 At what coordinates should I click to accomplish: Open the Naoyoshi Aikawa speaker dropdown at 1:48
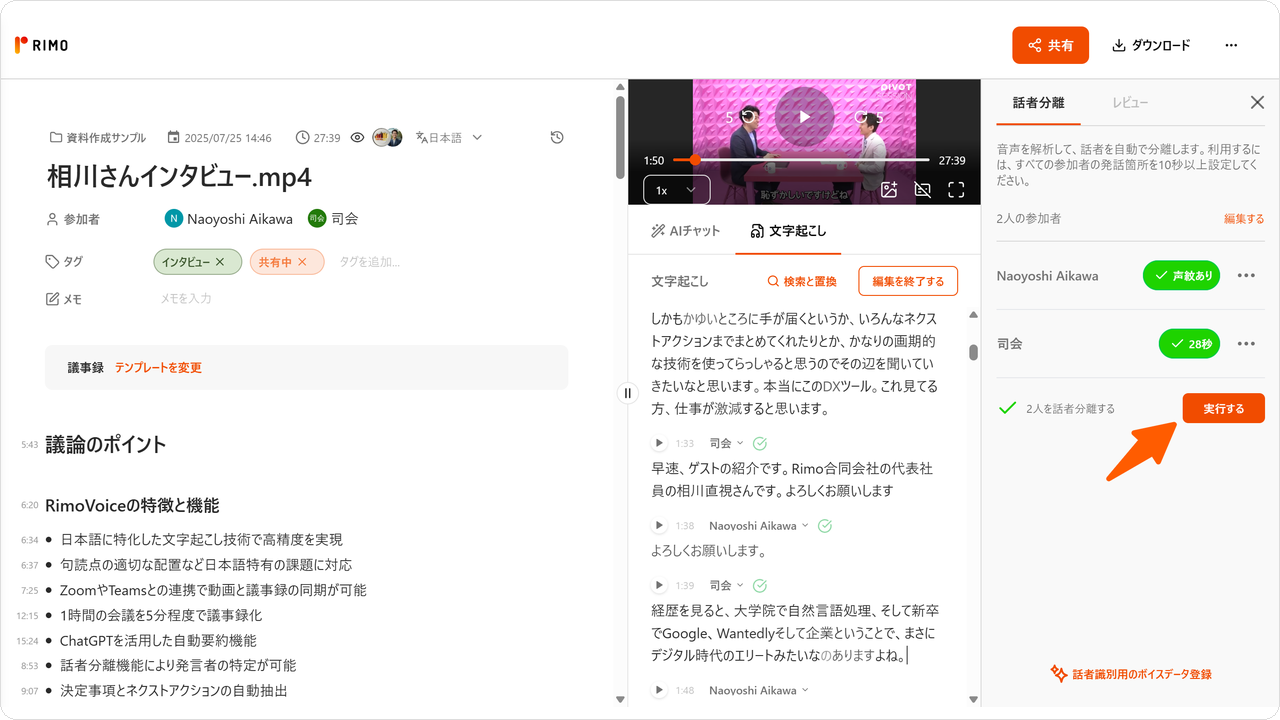pos(759,690)
